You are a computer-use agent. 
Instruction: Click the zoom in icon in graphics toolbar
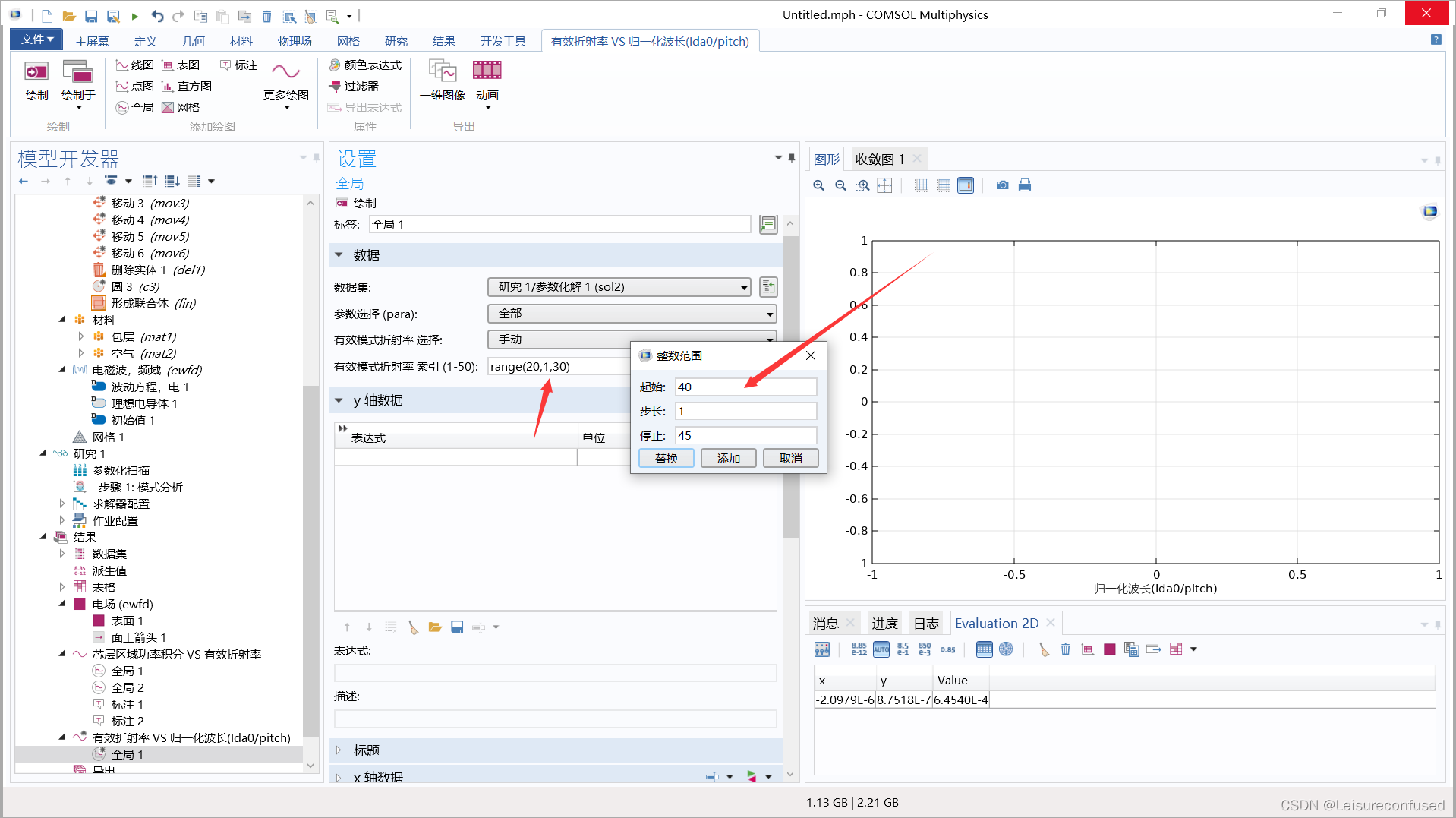[x=818, y=185]
